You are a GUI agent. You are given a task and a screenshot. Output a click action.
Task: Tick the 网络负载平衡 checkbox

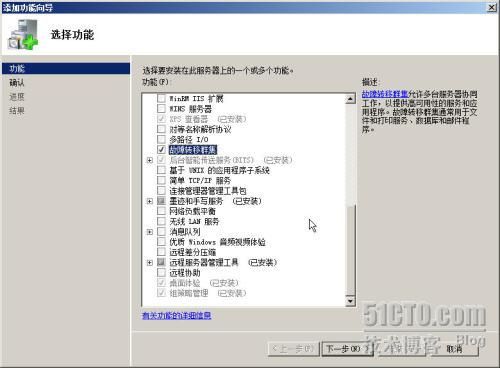point(161,211)
